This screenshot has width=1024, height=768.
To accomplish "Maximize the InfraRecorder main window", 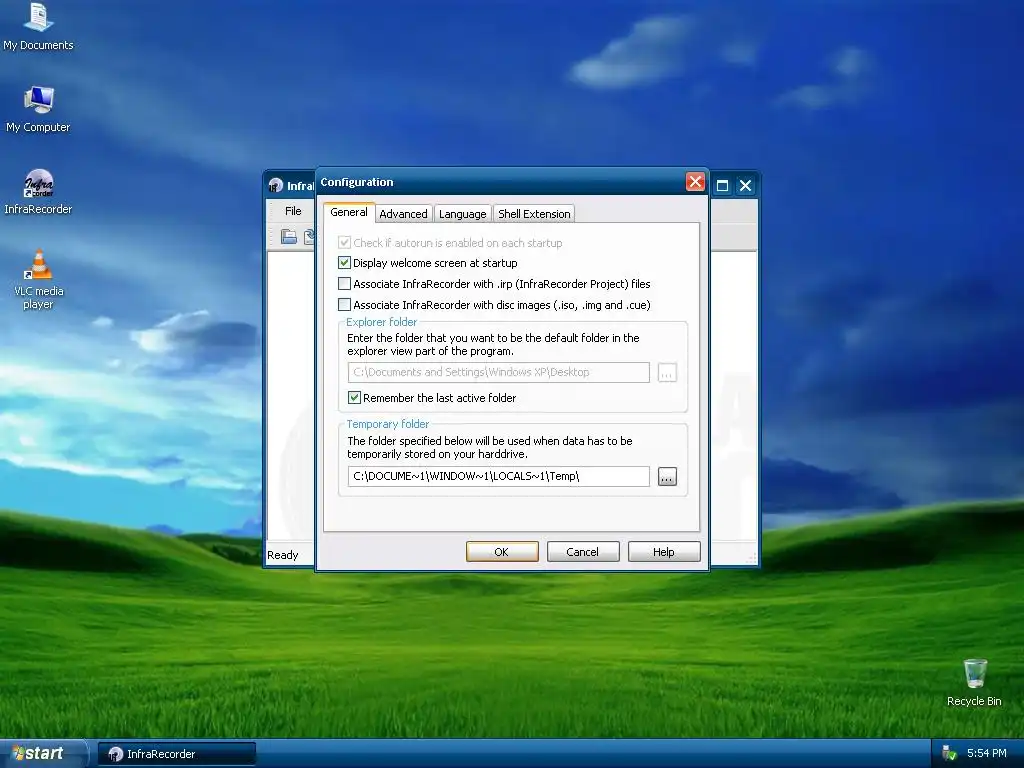I will [722, 185].
